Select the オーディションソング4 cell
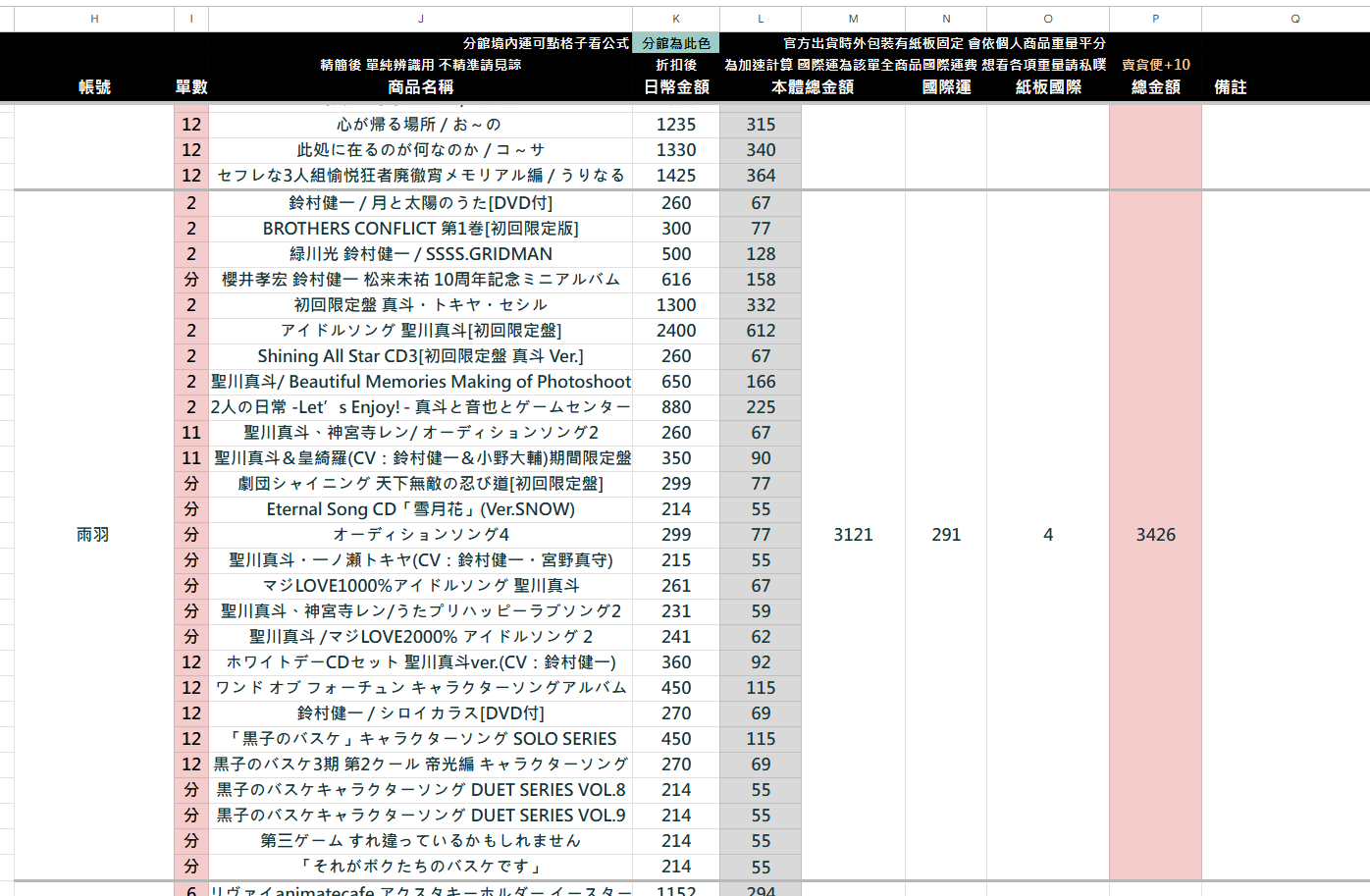Screen dimensions: 1370x896 pos(421,535)
